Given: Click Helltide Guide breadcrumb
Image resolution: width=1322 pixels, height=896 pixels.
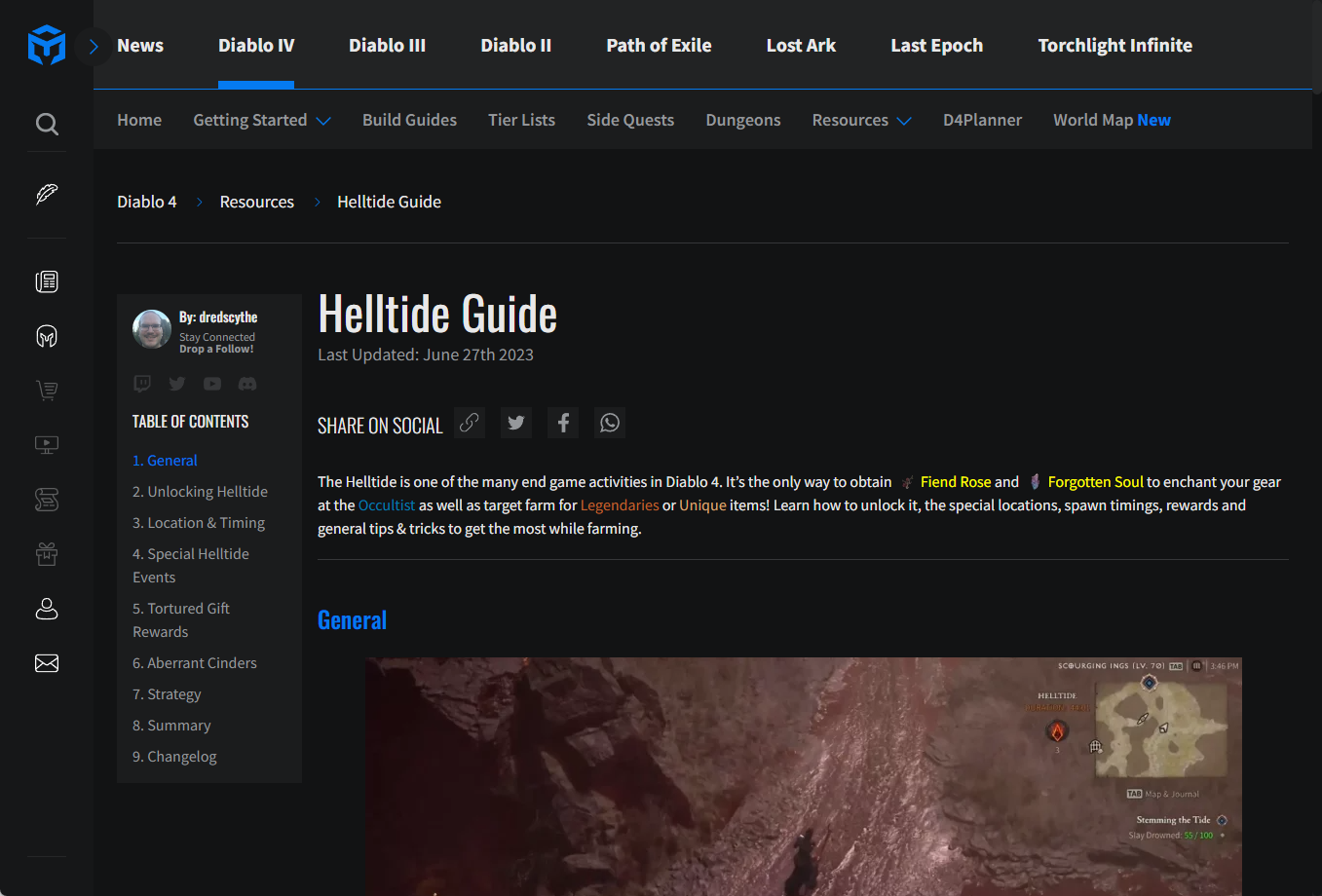Looking at the screenshot, I should pos(389,202).
